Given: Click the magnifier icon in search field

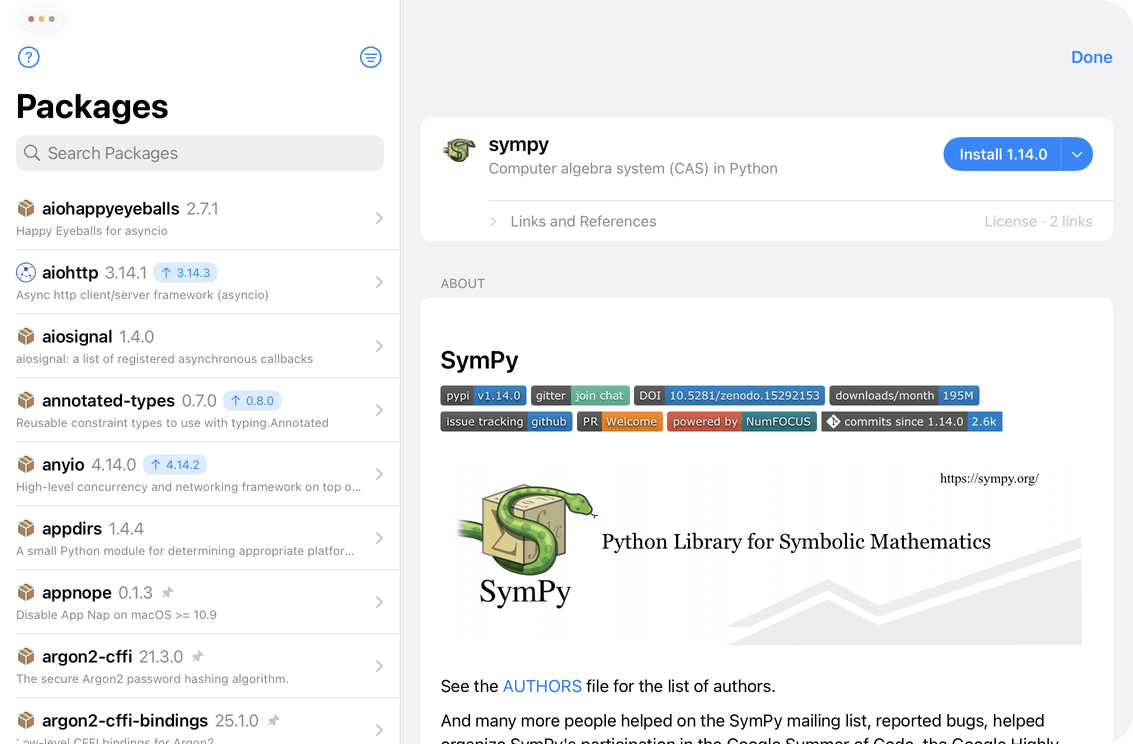Looking at the screenshot, I should click(32, 153).
